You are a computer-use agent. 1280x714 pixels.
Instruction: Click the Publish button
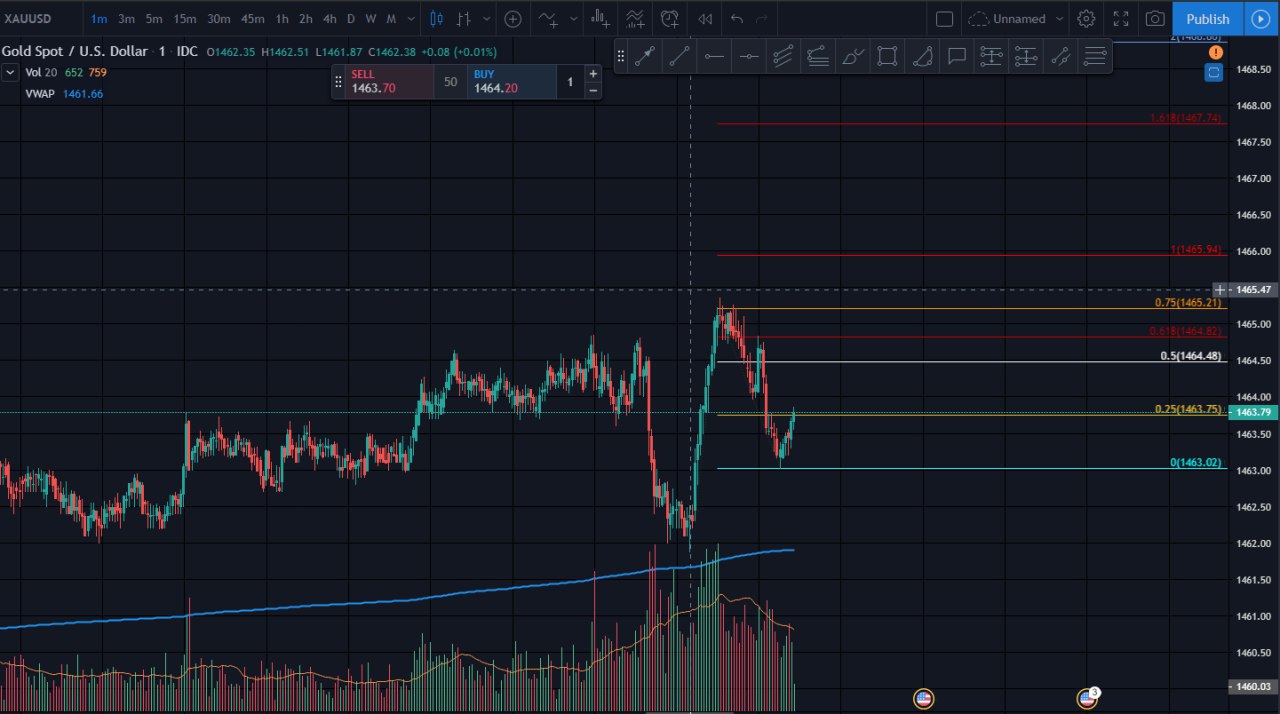tap(1208, 19)
